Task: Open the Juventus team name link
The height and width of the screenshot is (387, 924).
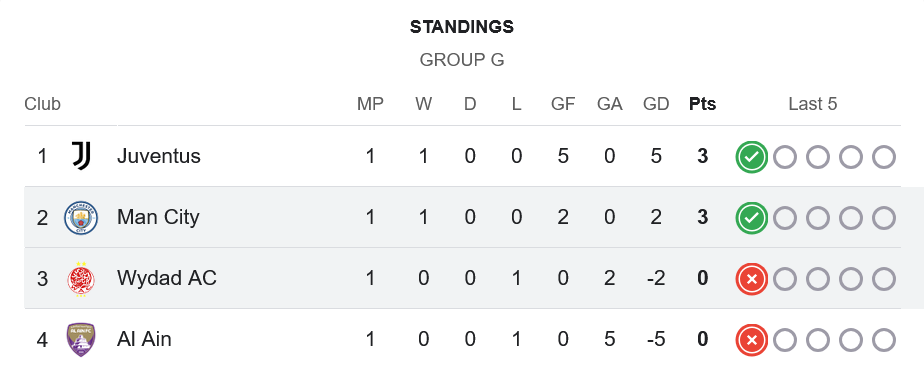Action: click(159, 156)
